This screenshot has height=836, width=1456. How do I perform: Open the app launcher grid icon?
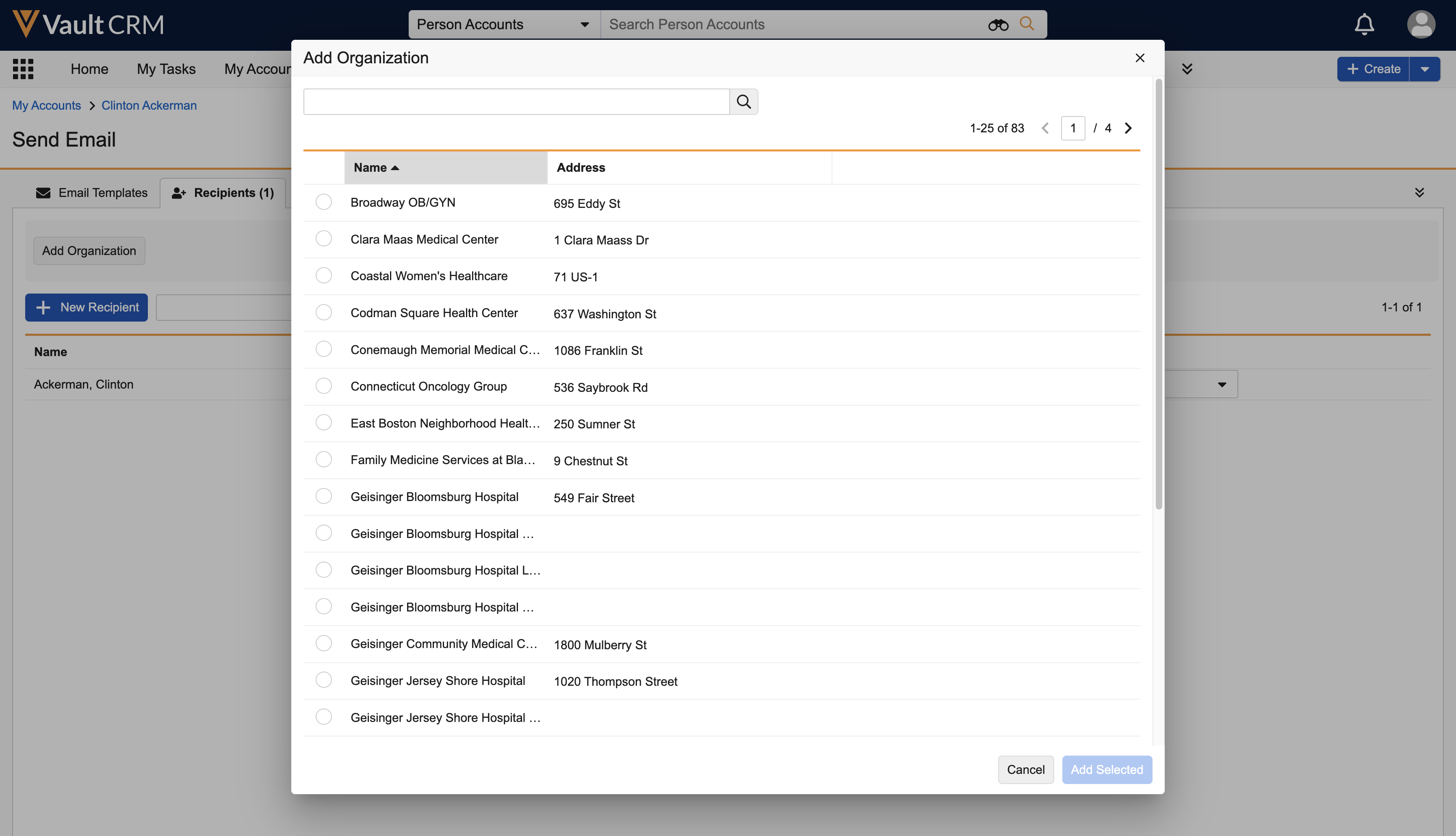23,69
